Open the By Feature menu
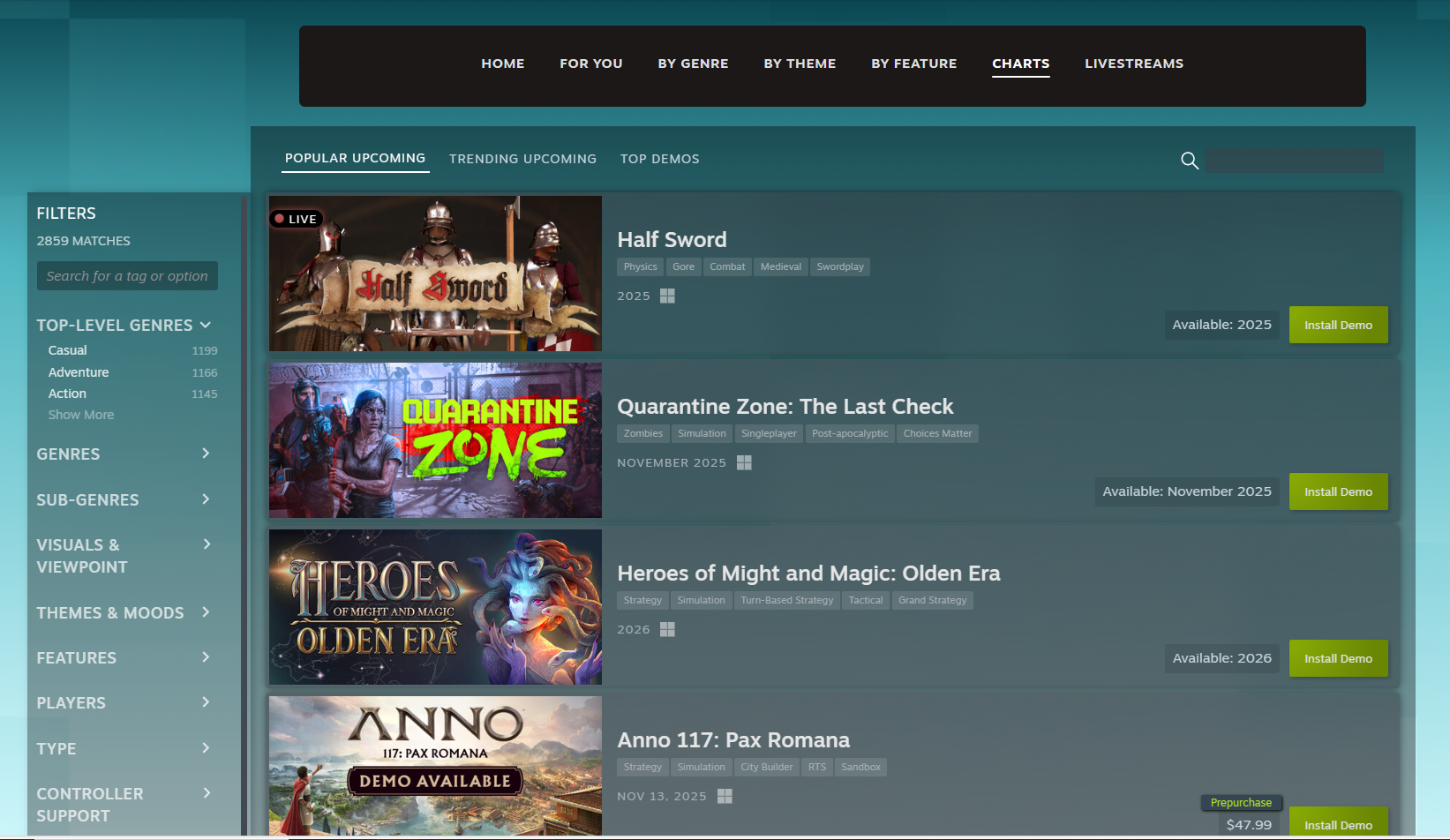The image size is (1450, 840). (x=914, y=64)
